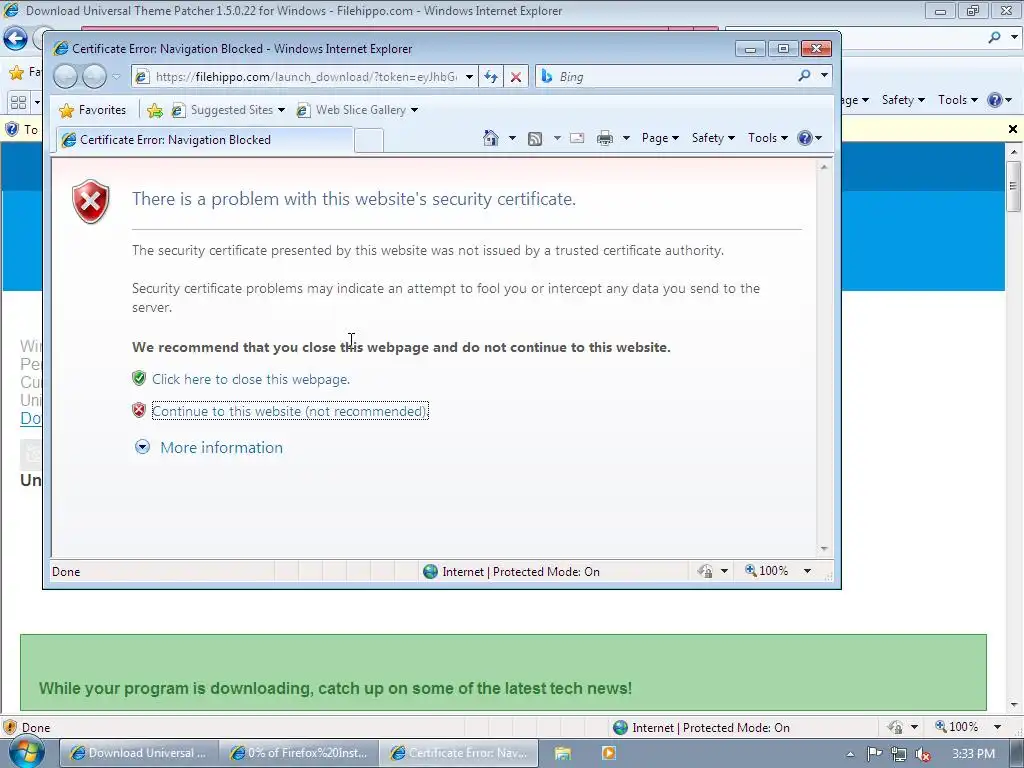
Task: Open Windows Media Player from the taskbar
Action: pos(608,753)
